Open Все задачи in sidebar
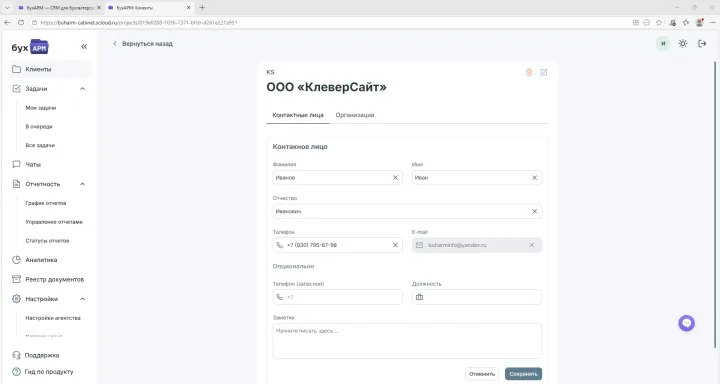This screenshot has height=384, width=720. click(40, 145)
